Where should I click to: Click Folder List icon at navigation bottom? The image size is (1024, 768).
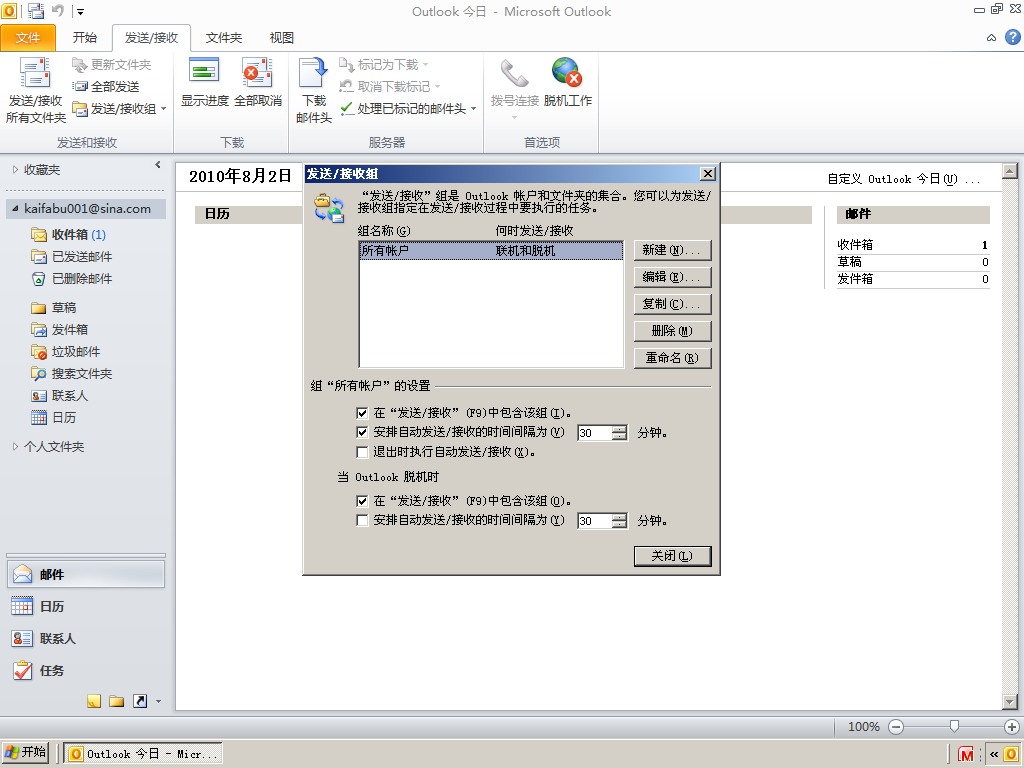[117, 701]
